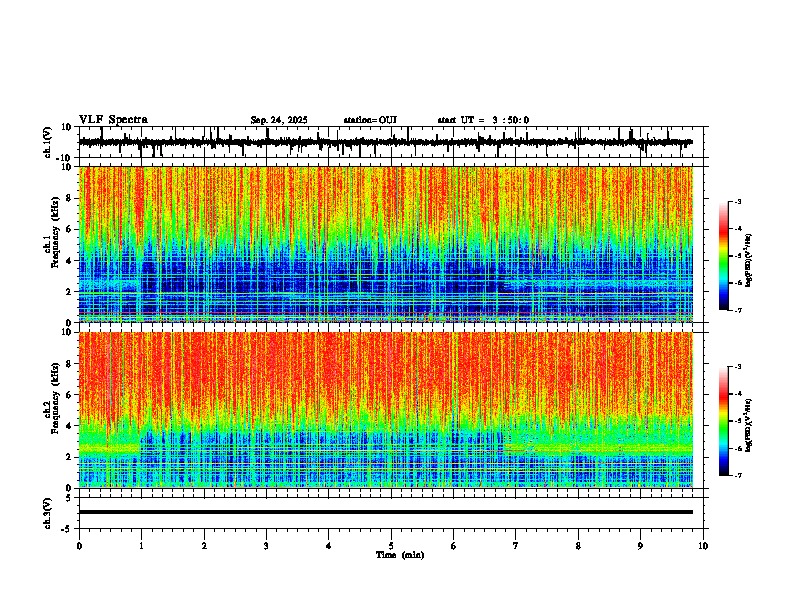
Task: Click time axis tick label "3"
Action: (x=266, y=546)
